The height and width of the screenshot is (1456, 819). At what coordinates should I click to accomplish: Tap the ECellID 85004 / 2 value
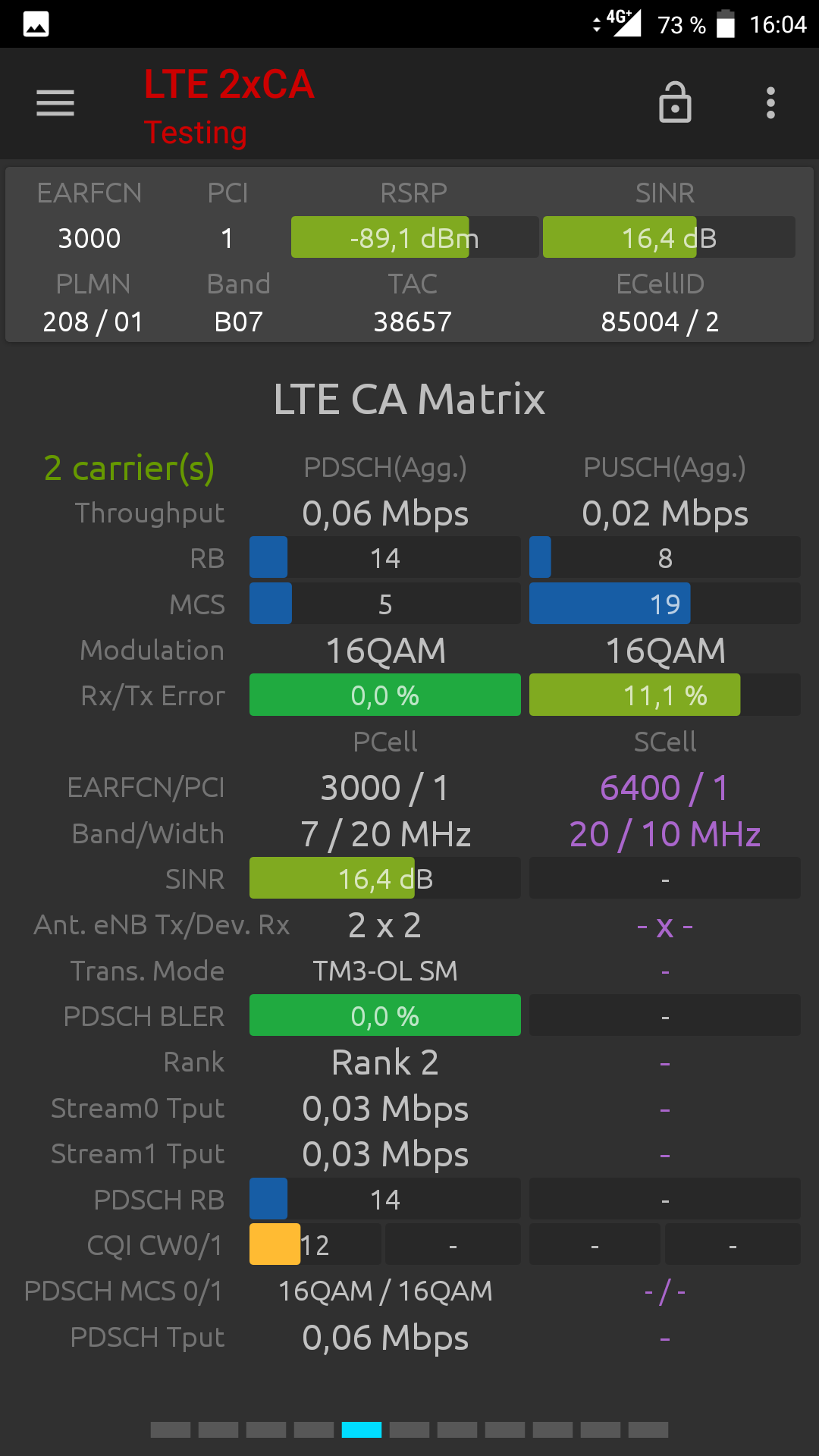click(x=660, y=322)
